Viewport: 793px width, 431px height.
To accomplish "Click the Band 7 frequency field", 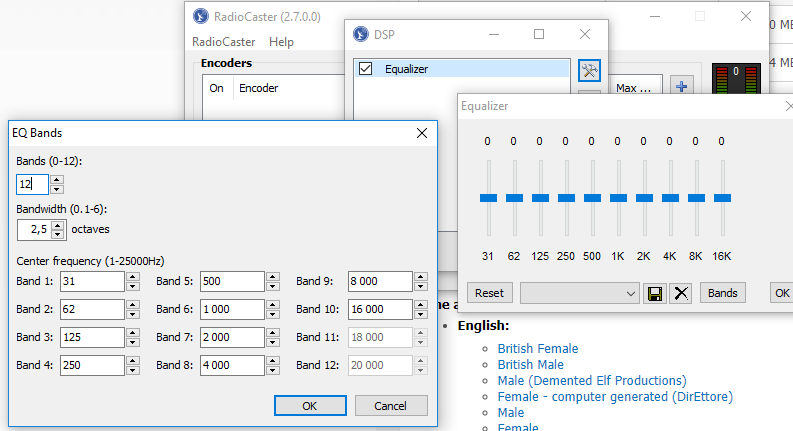I will pyautogui.click(x=232, y=337).
